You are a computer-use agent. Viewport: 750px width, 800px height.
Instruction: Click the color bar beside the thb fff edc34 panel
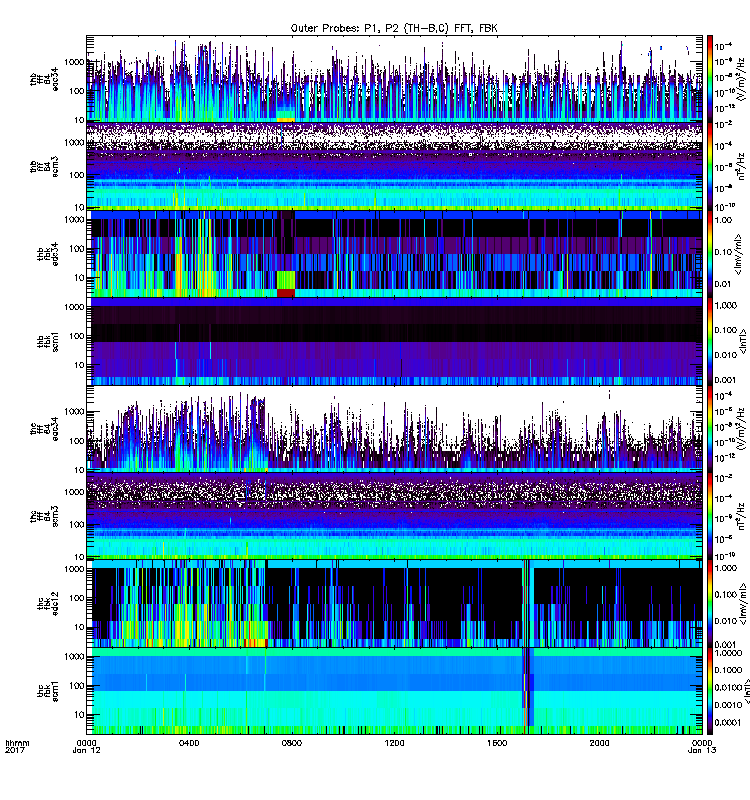[x=710, y=79]
